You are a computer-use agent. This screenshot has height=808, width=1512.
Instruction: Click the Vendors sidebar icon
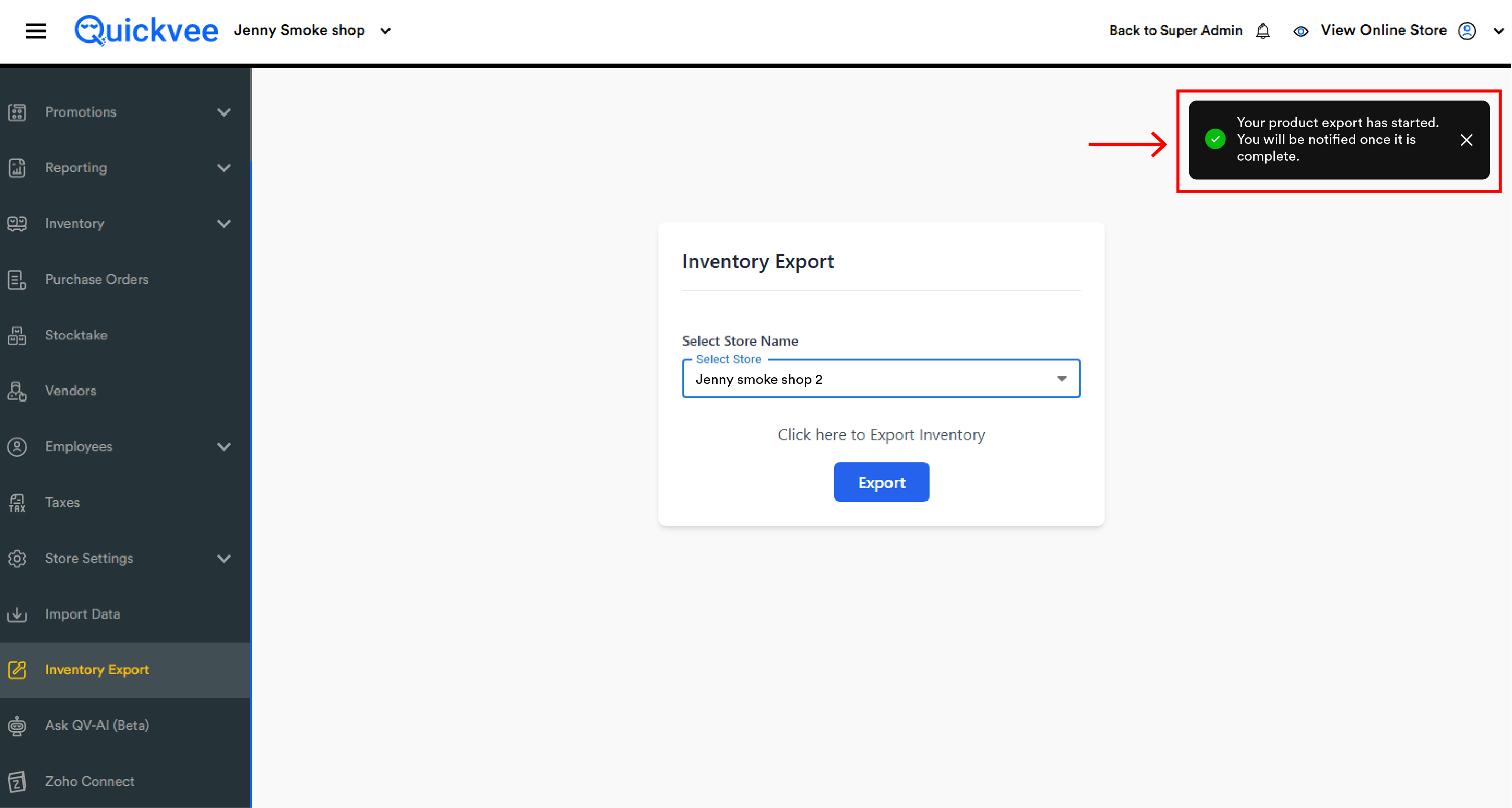point(17,391)
